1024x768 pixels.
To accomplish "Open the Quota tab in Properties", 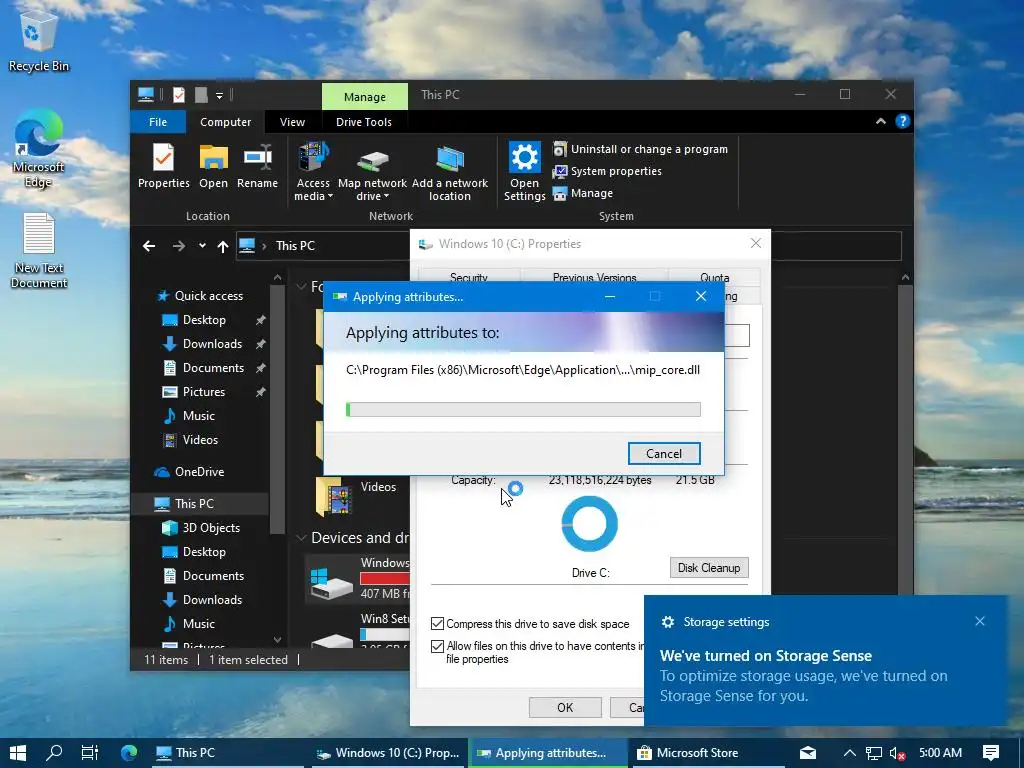I will (x=714, y=277).
